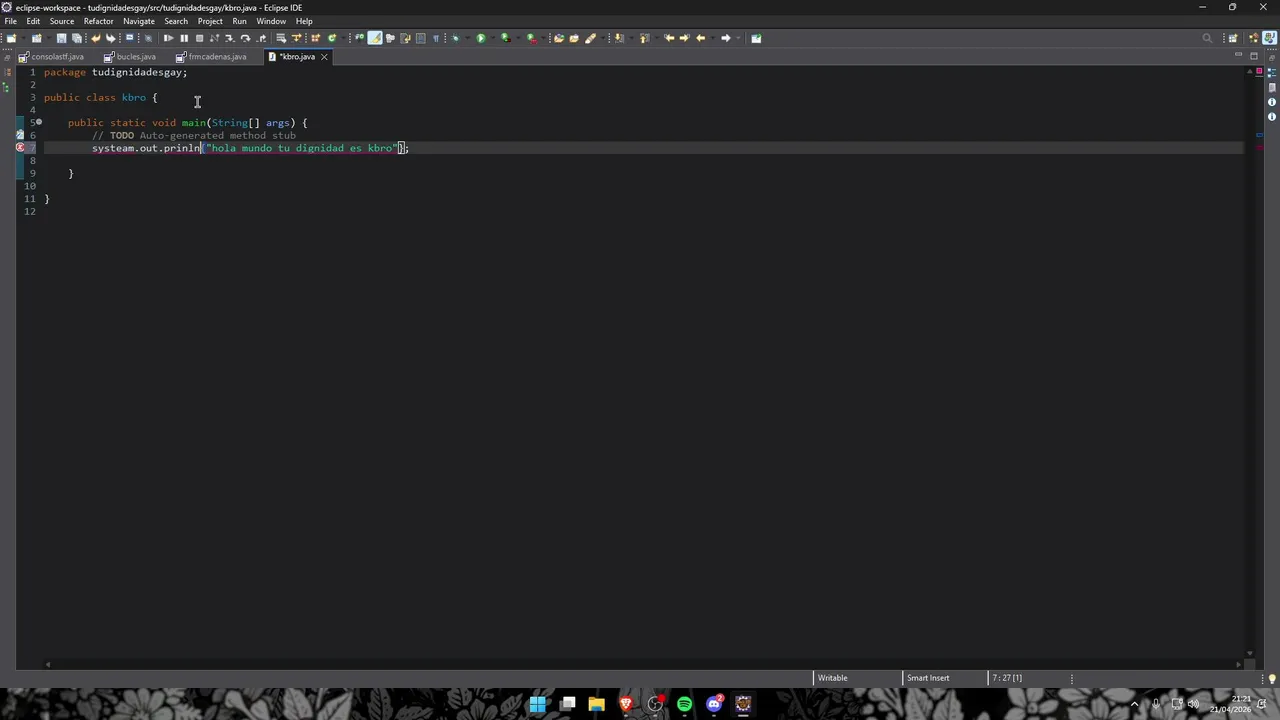Open the Edit menu

[33, 21]
